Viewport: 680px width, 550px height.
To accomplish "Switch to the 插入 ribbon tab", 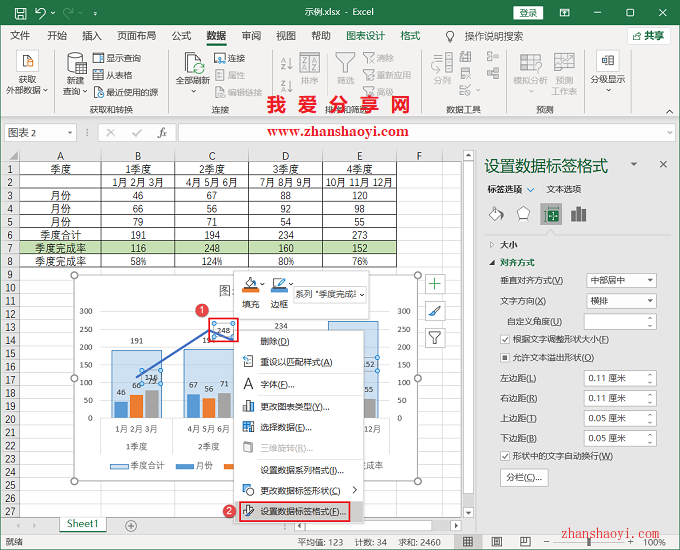I will tap(92, 36).
